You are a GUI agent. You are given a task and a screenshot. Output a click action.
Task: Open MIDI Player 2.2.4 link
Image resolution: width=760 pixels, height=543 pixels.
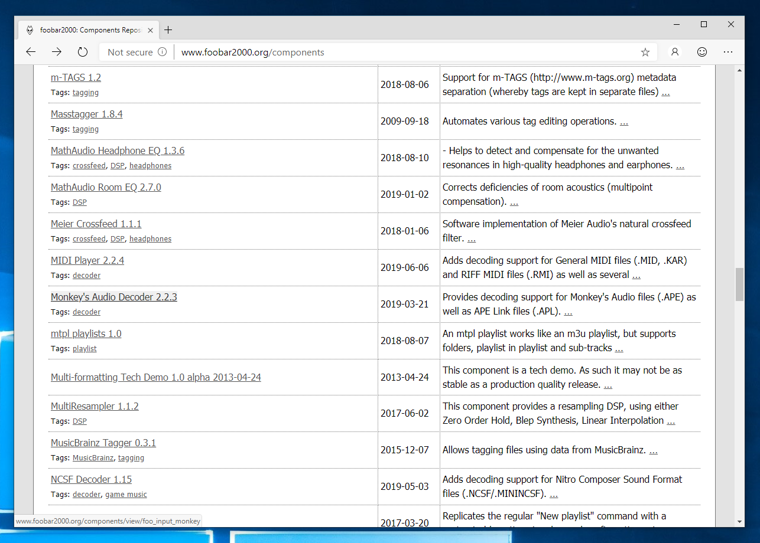click(x=87, y=260)
